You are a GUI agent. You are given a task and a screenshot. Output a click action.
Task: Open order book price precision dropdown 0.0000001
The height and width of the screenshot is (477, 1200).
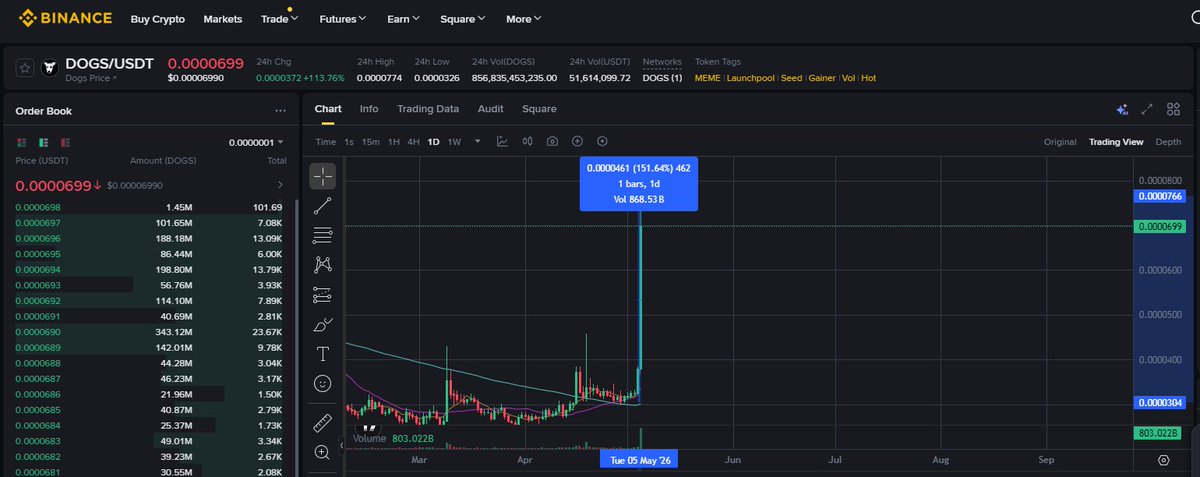pyautogui.click(x=256, y=143)
